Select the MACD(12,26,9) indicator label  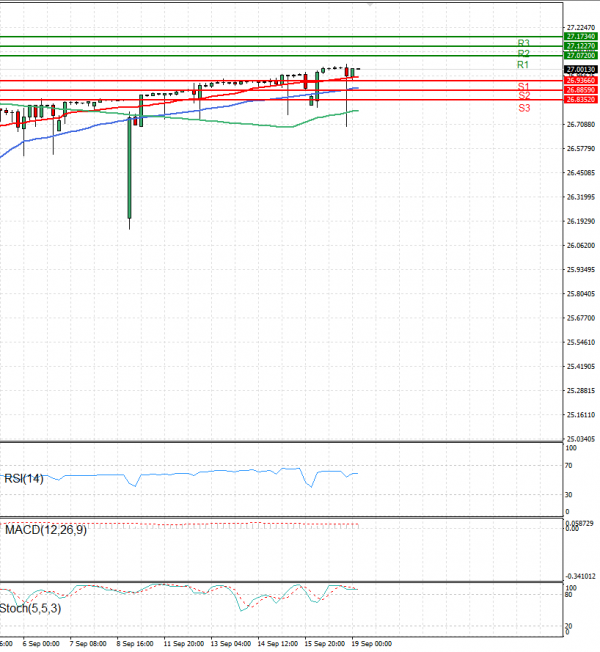pyautogui.click(x=45, y=530)
